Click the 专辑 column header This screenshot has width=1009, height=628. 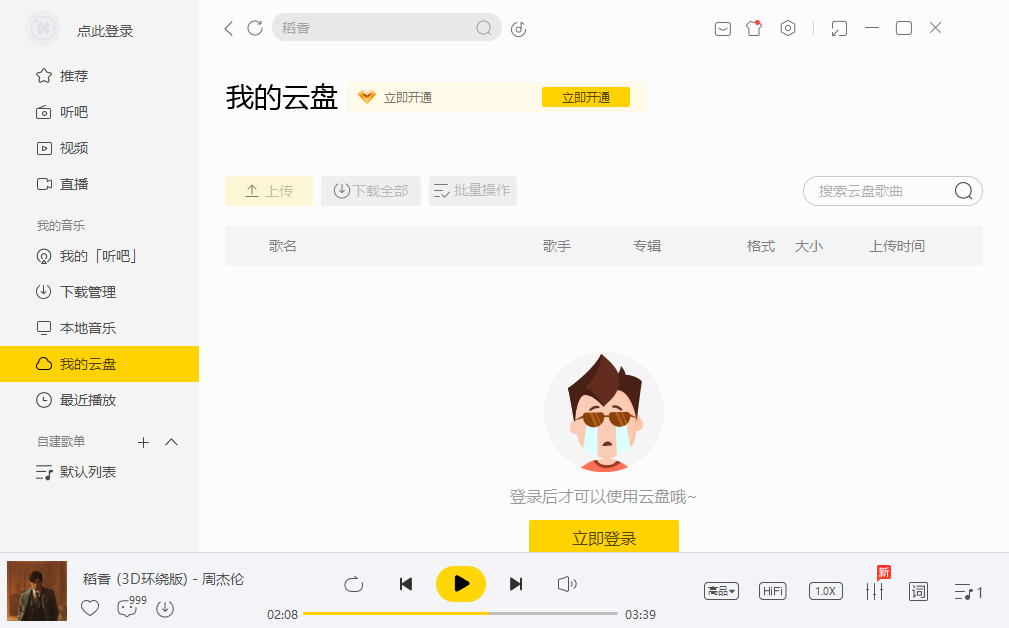pos(647,246)
